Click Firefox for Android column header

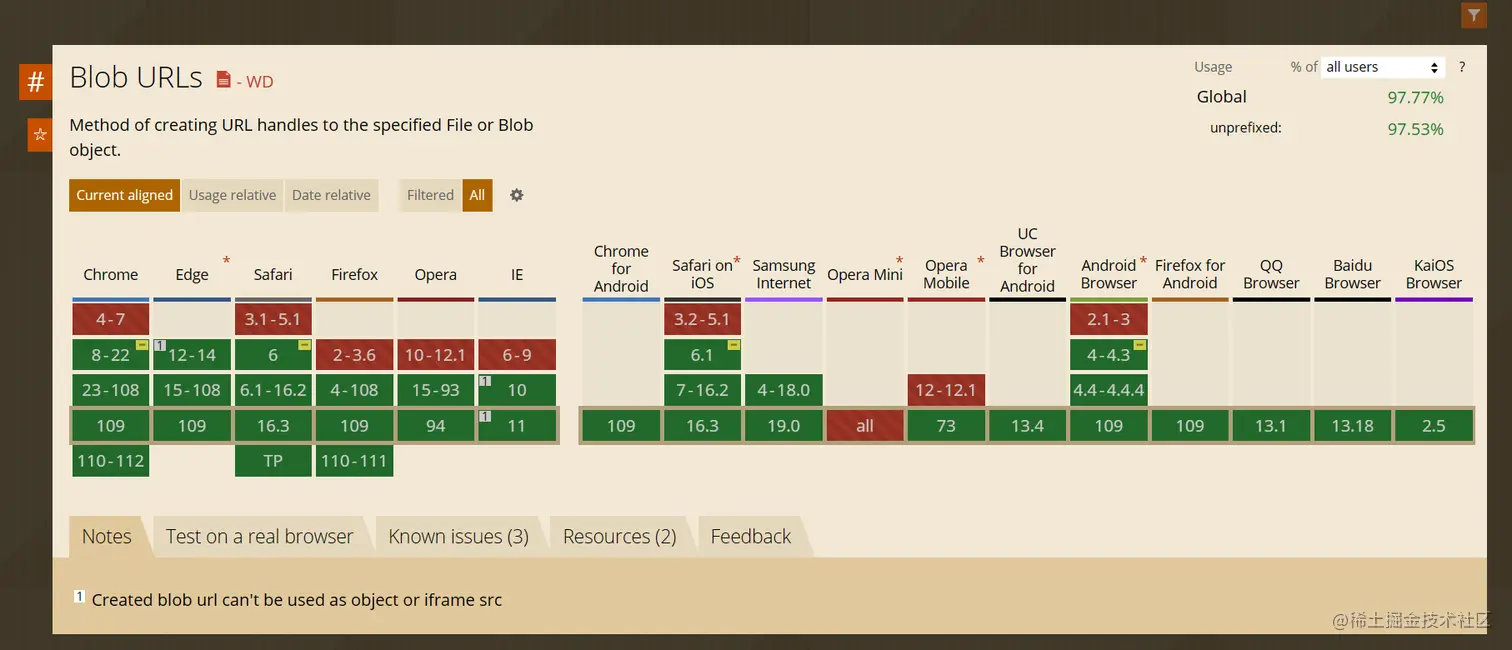click(x=1190, y=274)
